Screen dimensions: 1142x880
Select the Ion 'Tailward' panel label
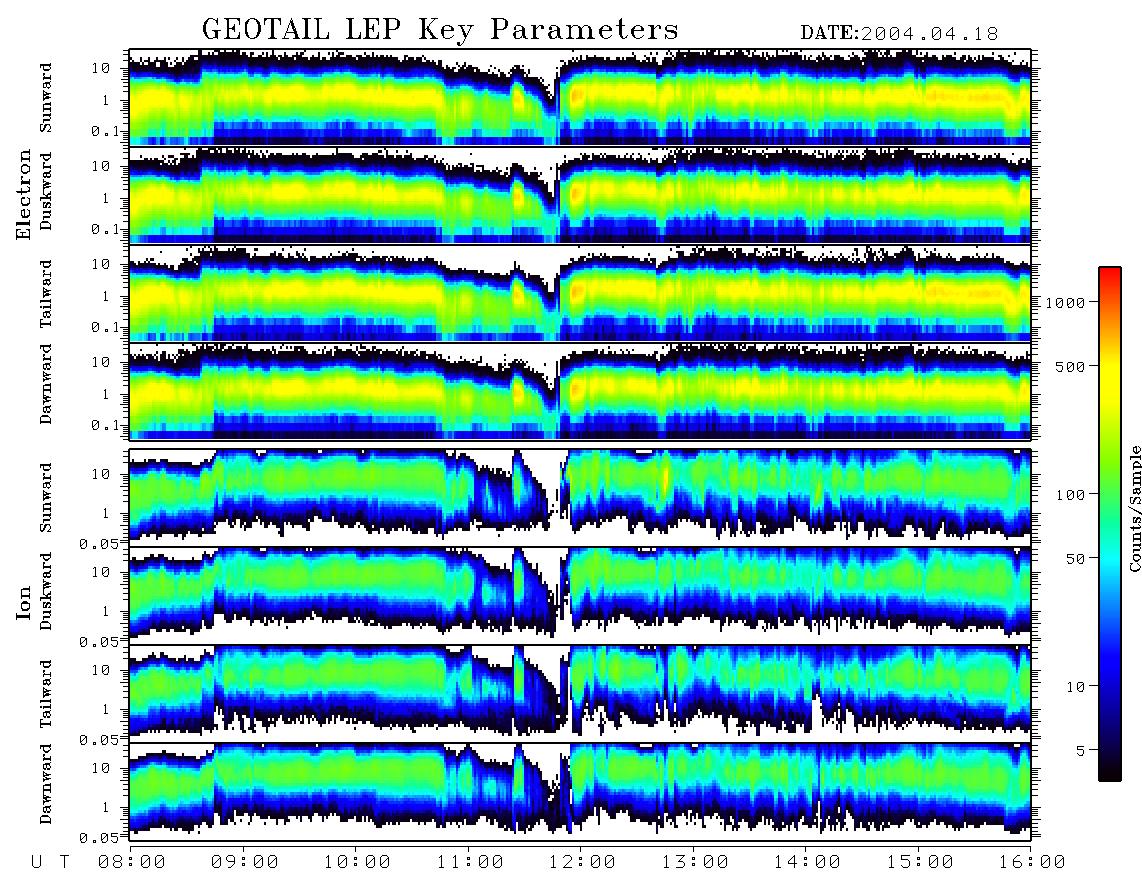pyautogui.click(x=46, y=694)
